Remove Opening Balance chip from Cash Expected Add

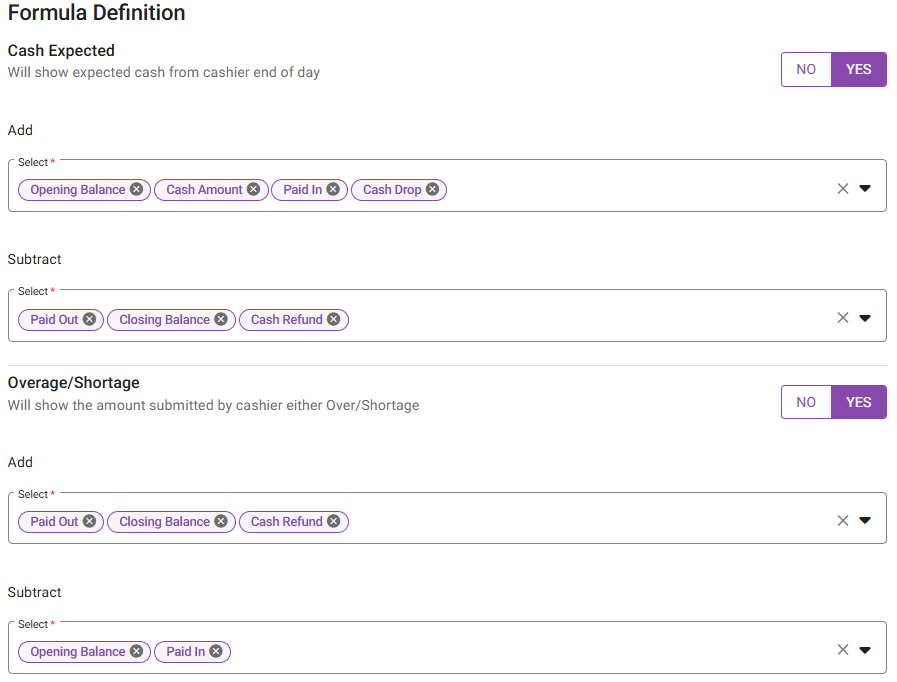coord(136,189)
